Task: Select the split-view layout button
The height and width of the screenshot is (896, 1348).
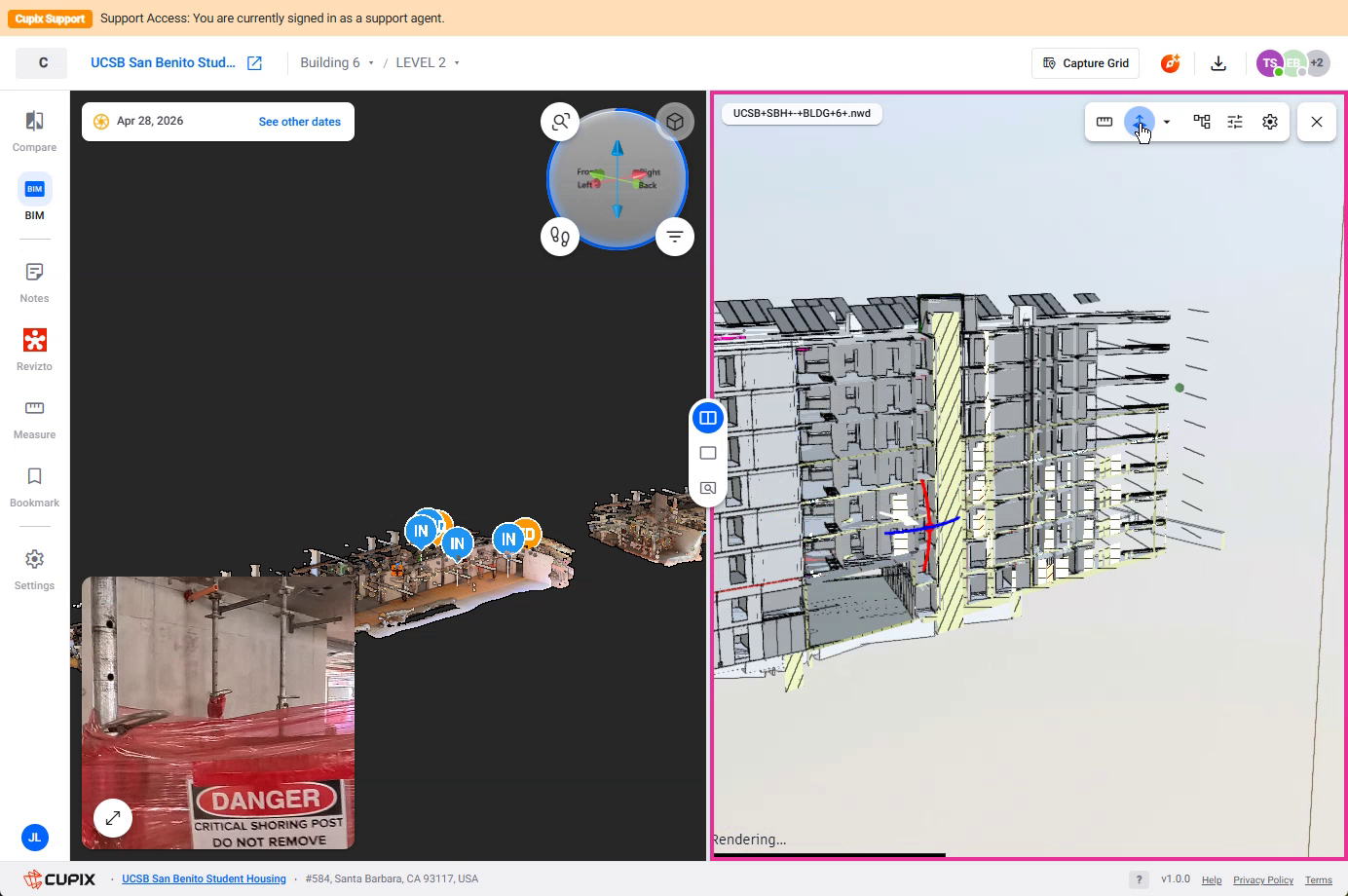Action: (x=708, y=418)
